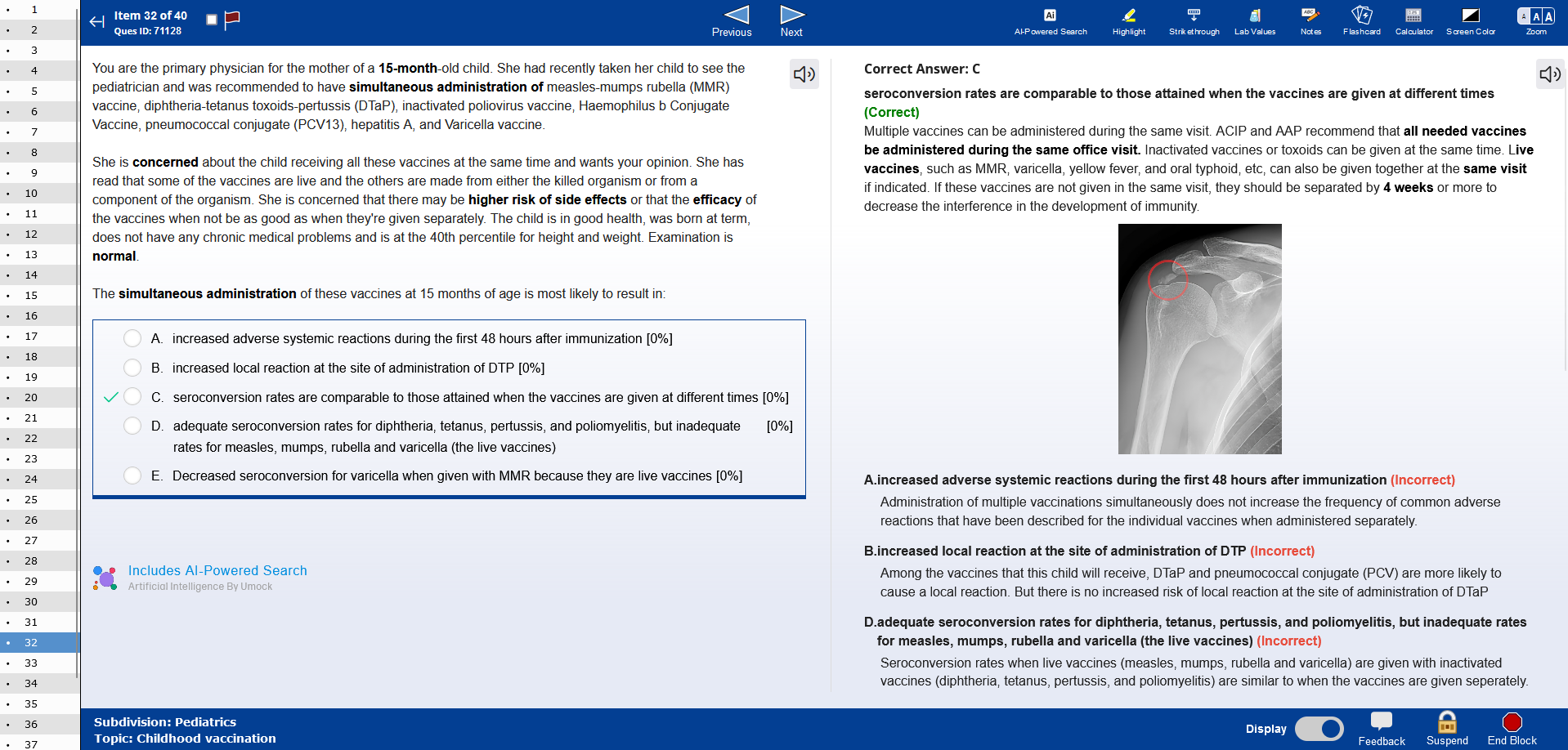Select answer option A radio button

point(132,338)
